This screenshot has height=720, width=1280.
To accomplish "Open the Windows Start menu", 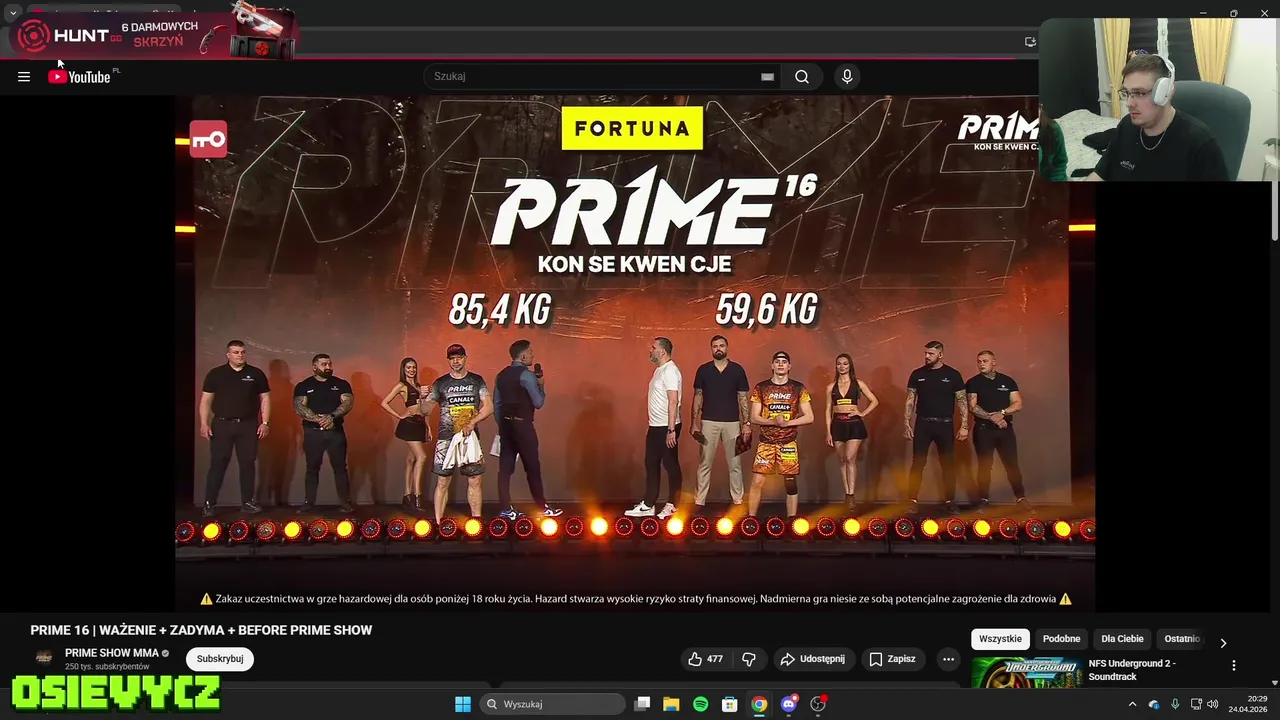I will coord(462,704).
